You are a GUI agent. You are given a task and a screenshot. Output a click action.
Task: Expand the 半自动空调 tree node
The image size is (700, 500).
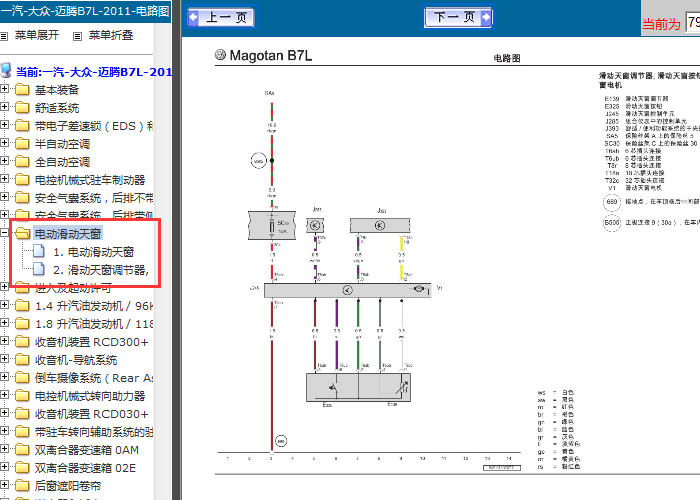[x=4, y=143]
